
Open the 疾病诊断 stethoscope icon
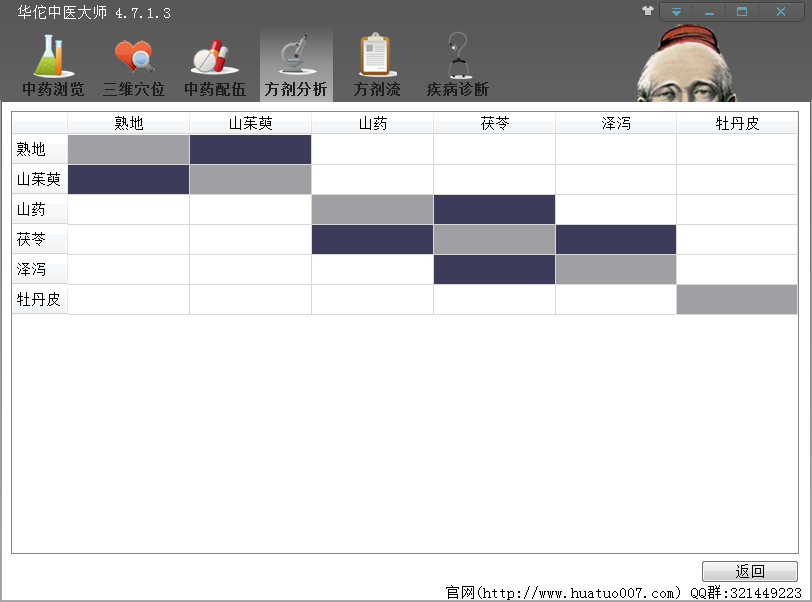(458, 65)
